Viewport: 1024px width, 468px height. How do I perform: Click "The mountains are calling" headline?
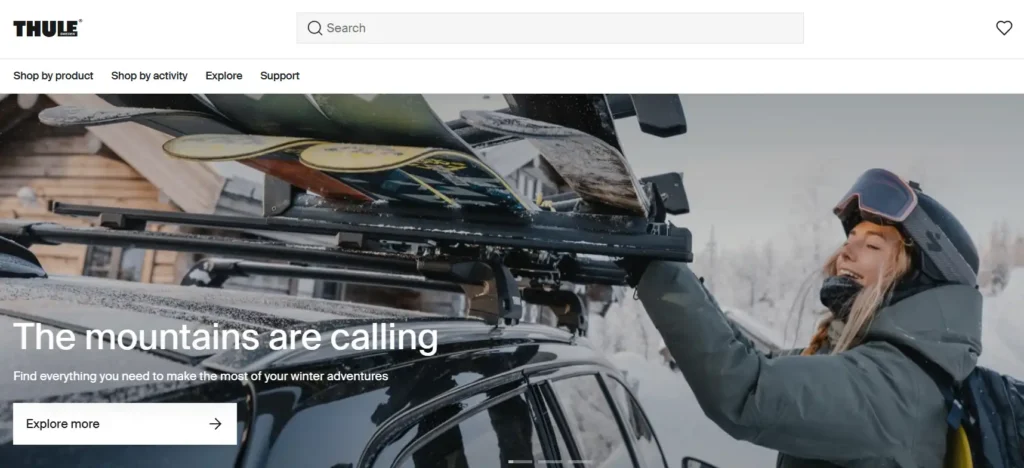225,337
